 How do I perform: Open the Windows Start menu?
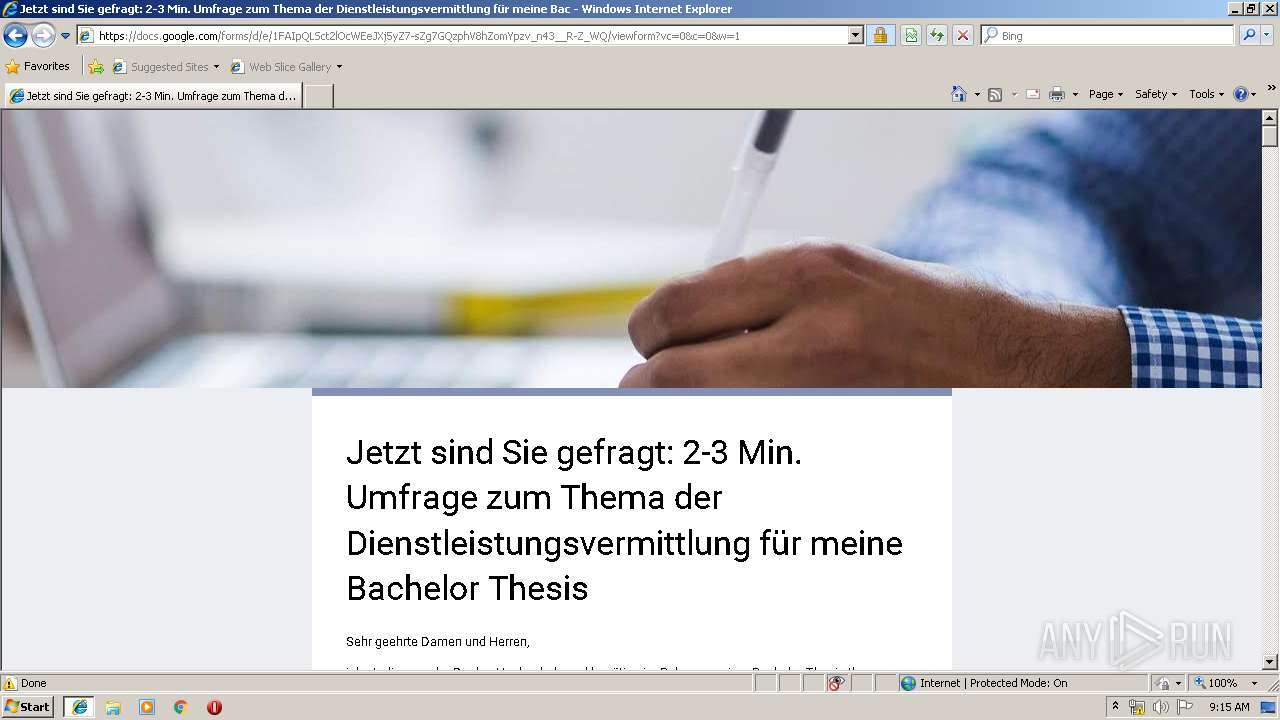coord(28,707)
